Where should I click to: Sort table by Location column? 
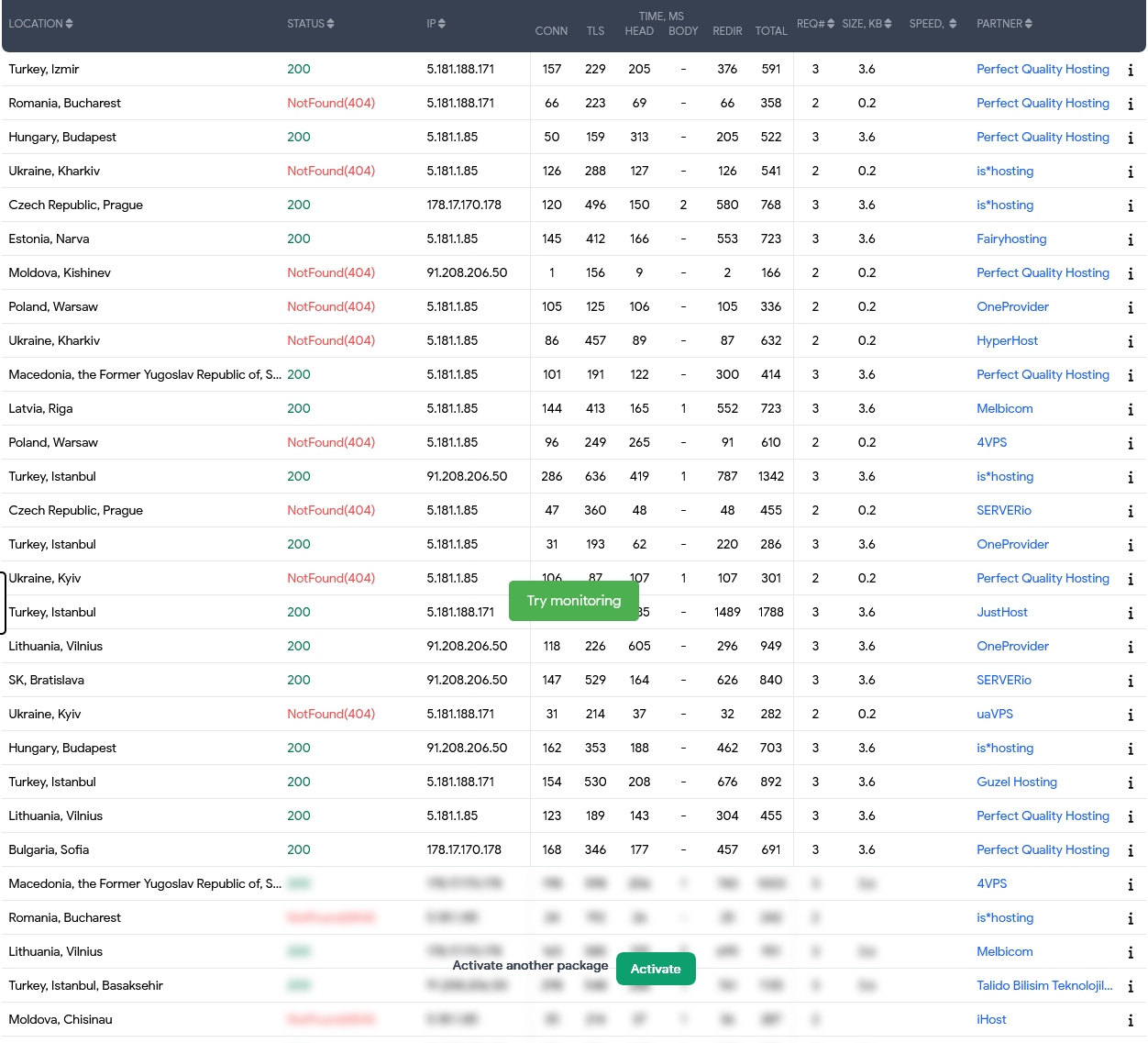(40, 24)
